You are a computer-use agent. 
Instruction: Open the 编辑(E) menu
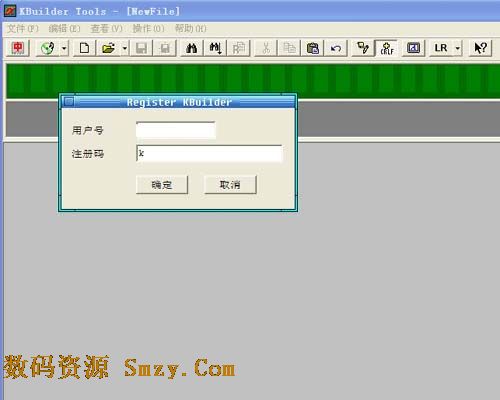pyautogui.click(x=65, y=29)
